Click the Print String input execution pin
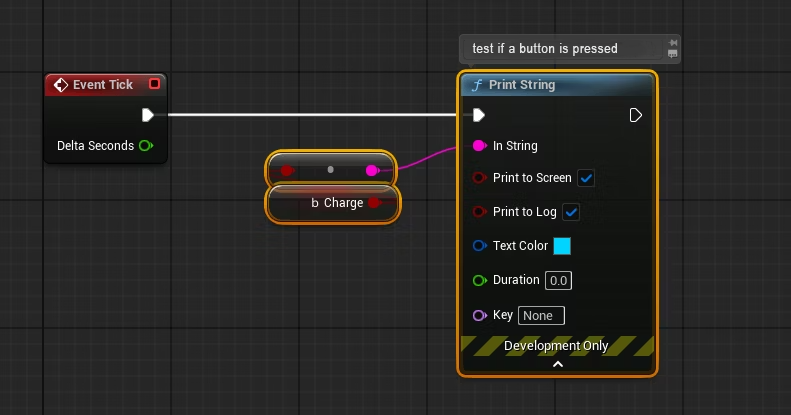The width and height of the screenshot is (791, 415). [x=479, y=115]
